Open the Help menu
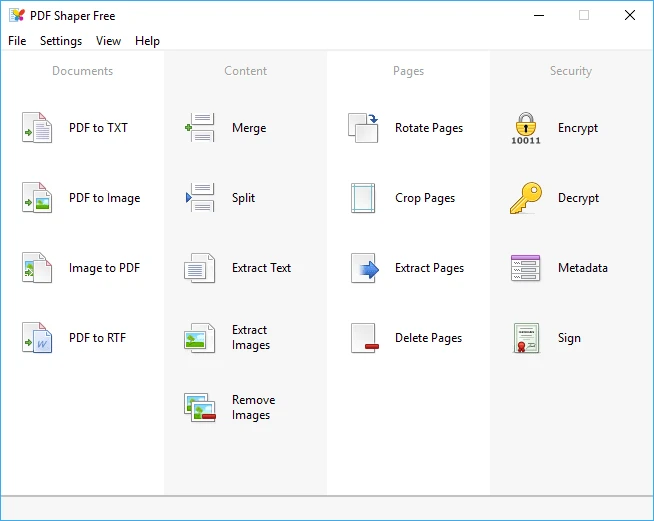This screenshot has width=654, height=521. coord(147,41)
